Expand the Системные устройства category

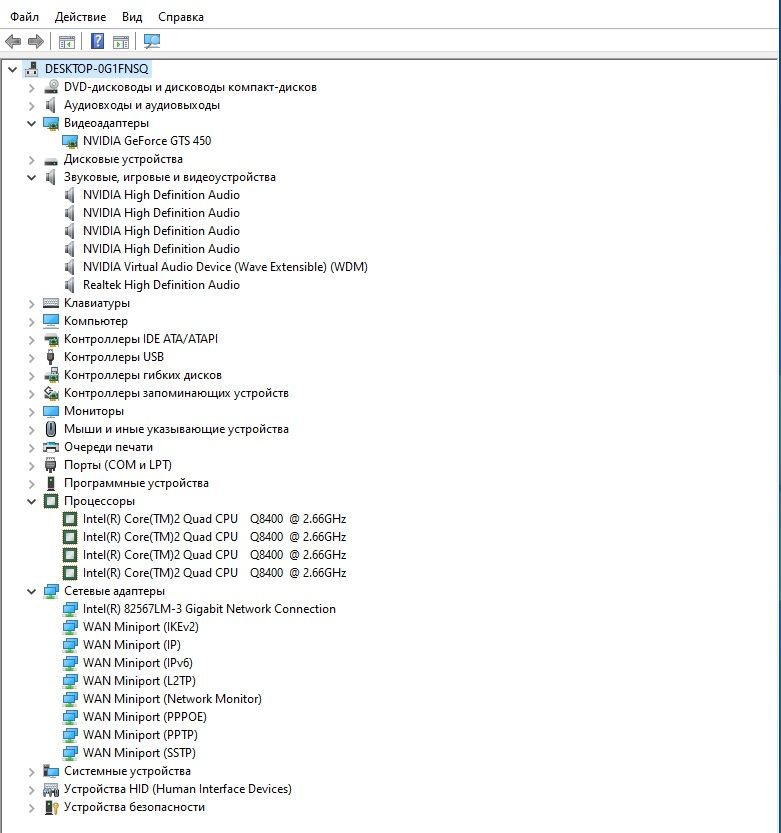pyautogui.click(x=31, y=771)
